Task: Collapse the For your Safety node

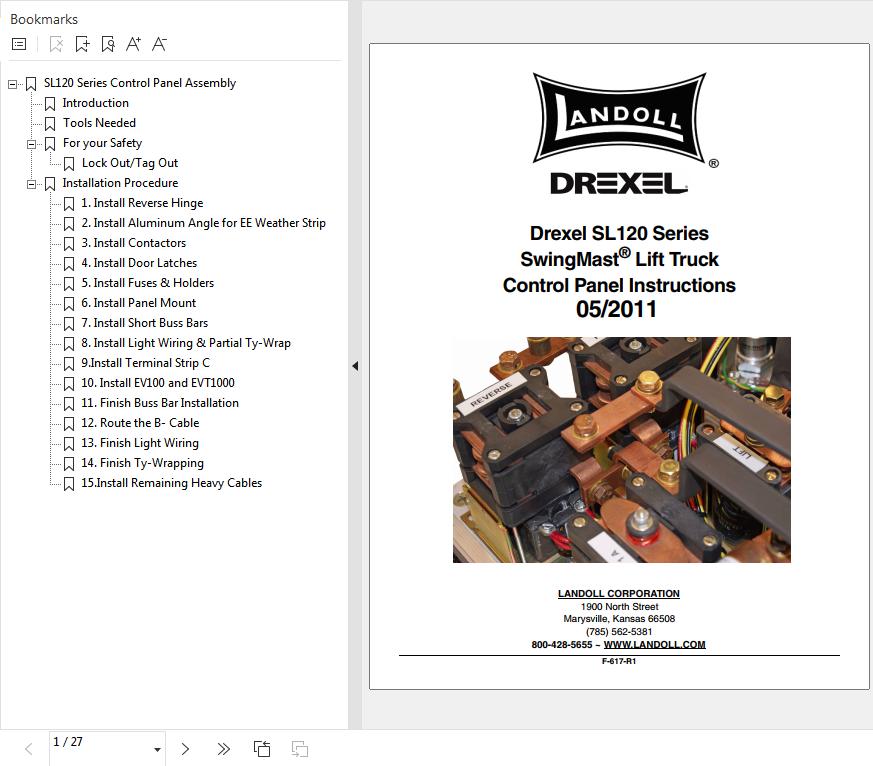Action: pos(31,144)
